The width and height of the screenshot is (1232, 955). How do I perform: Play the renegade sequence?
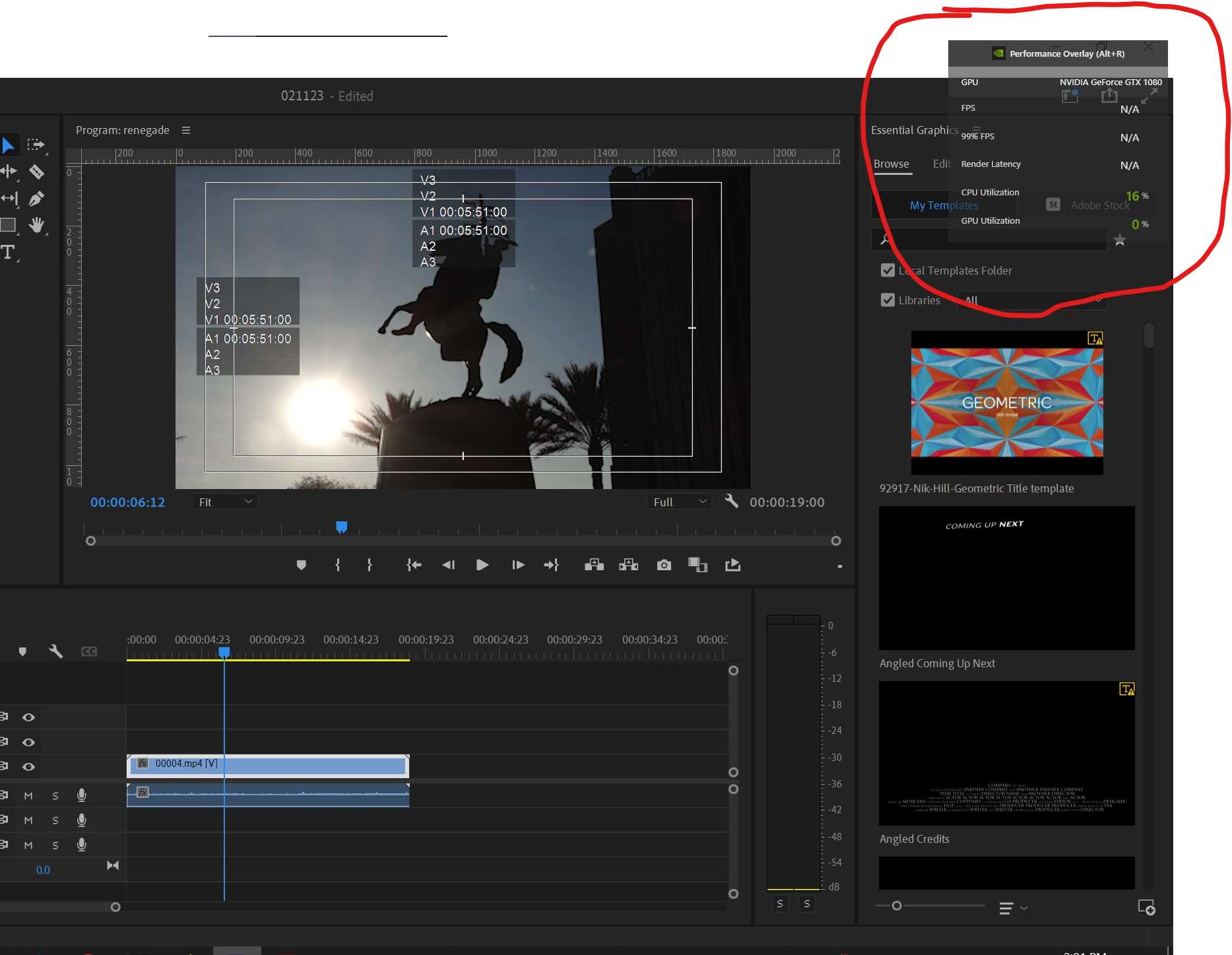pyautogui.click(x=482, y=565)
